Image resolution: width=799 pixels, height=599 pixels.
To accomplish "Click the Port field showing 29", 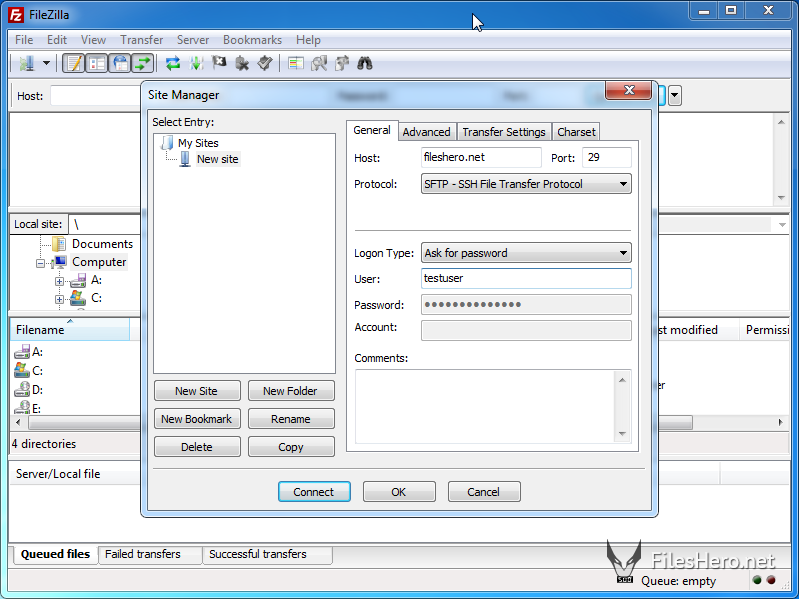I will coord(606,157).
